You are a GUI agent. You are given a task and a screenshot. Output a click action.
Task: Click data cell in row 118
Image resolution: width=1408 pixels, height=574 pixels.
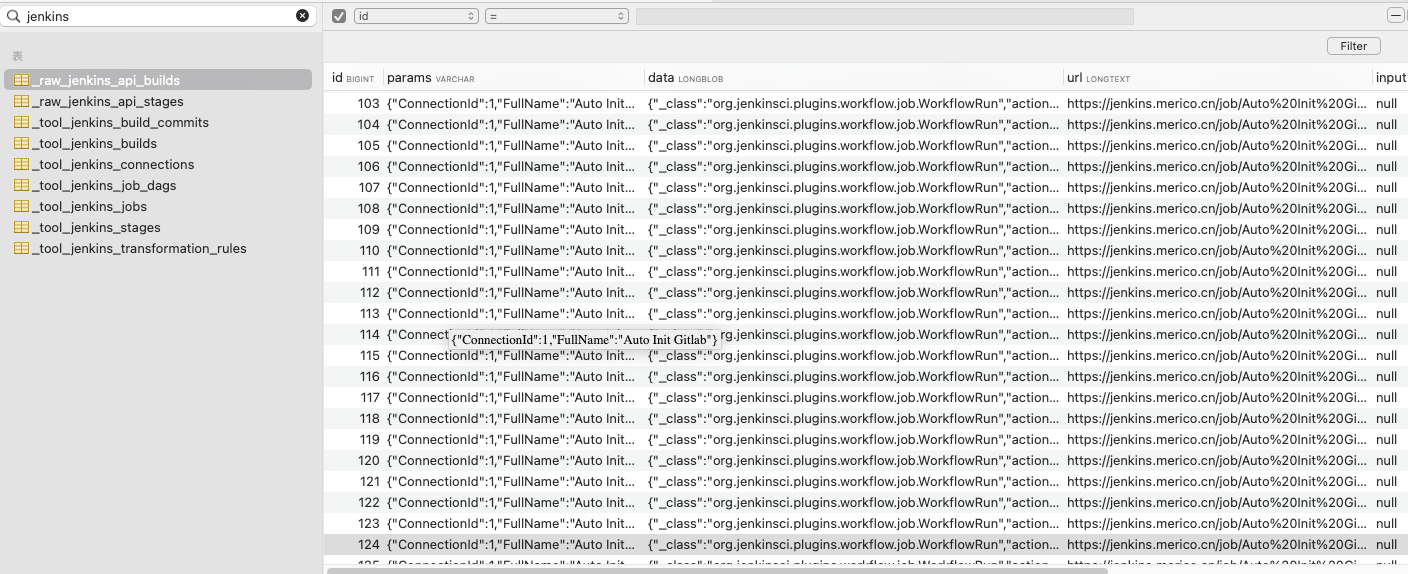coord(853,418)
